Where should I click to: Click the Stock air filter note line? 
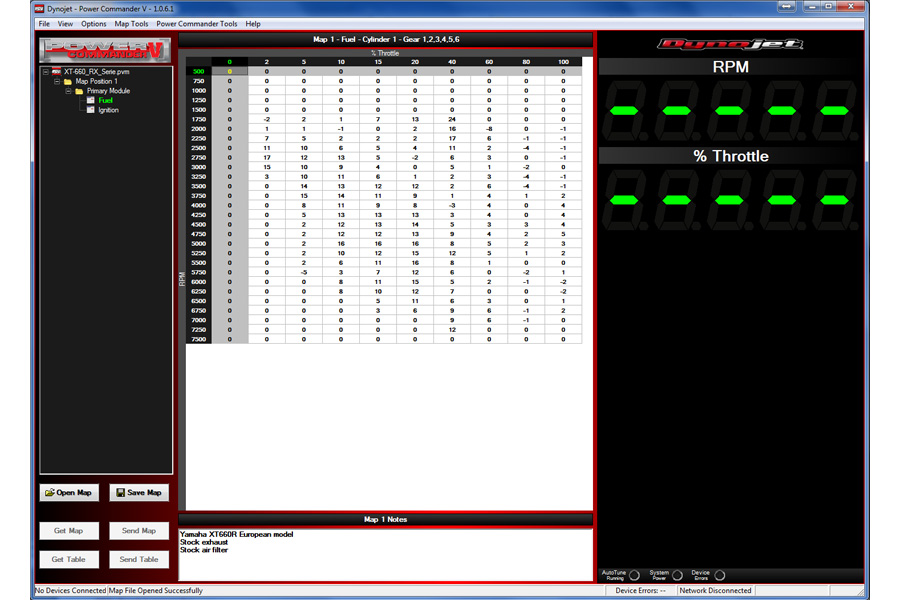click(x=204, y=550)
